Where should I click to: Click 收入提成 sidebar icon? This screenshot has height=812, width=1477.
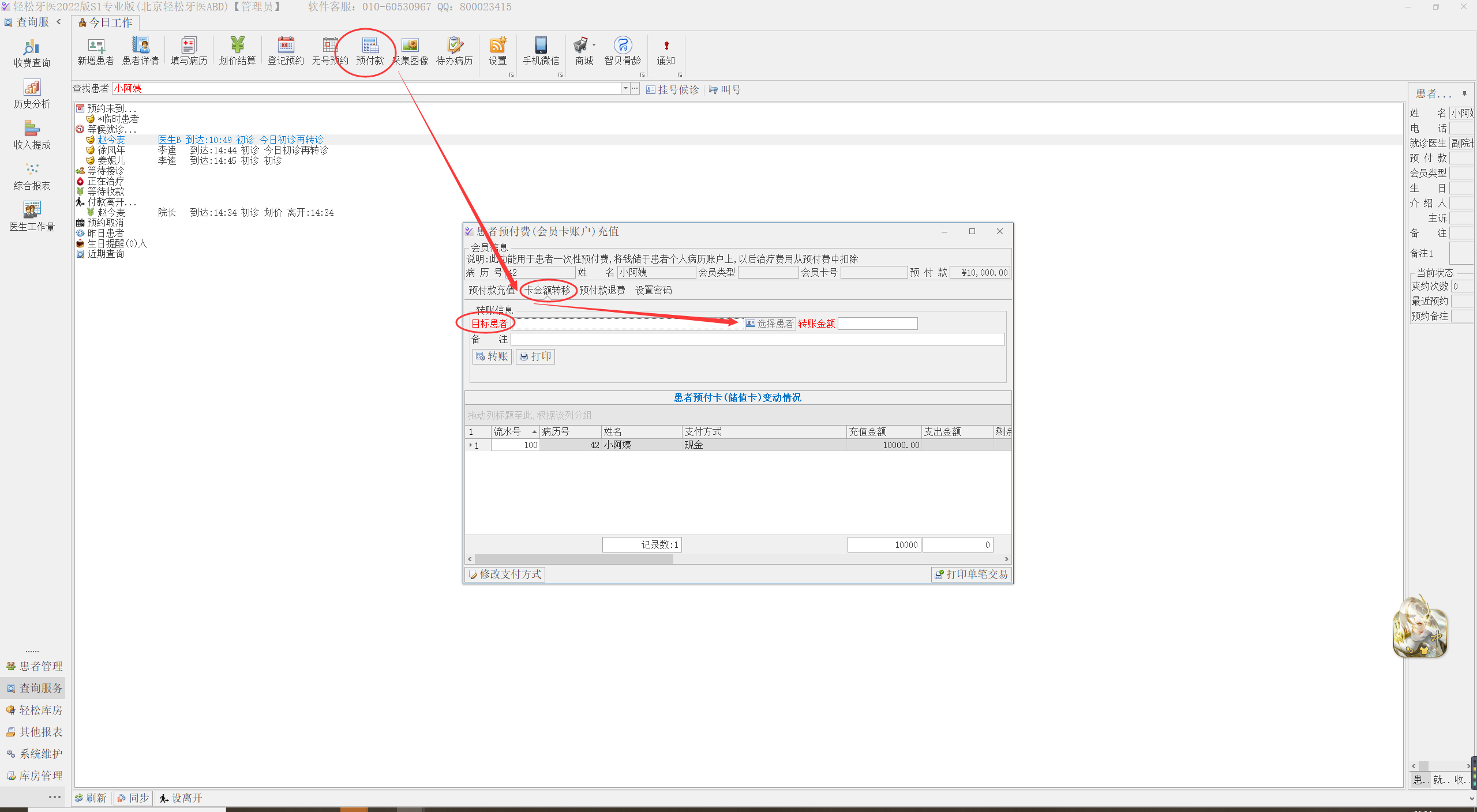click(32, 136)
